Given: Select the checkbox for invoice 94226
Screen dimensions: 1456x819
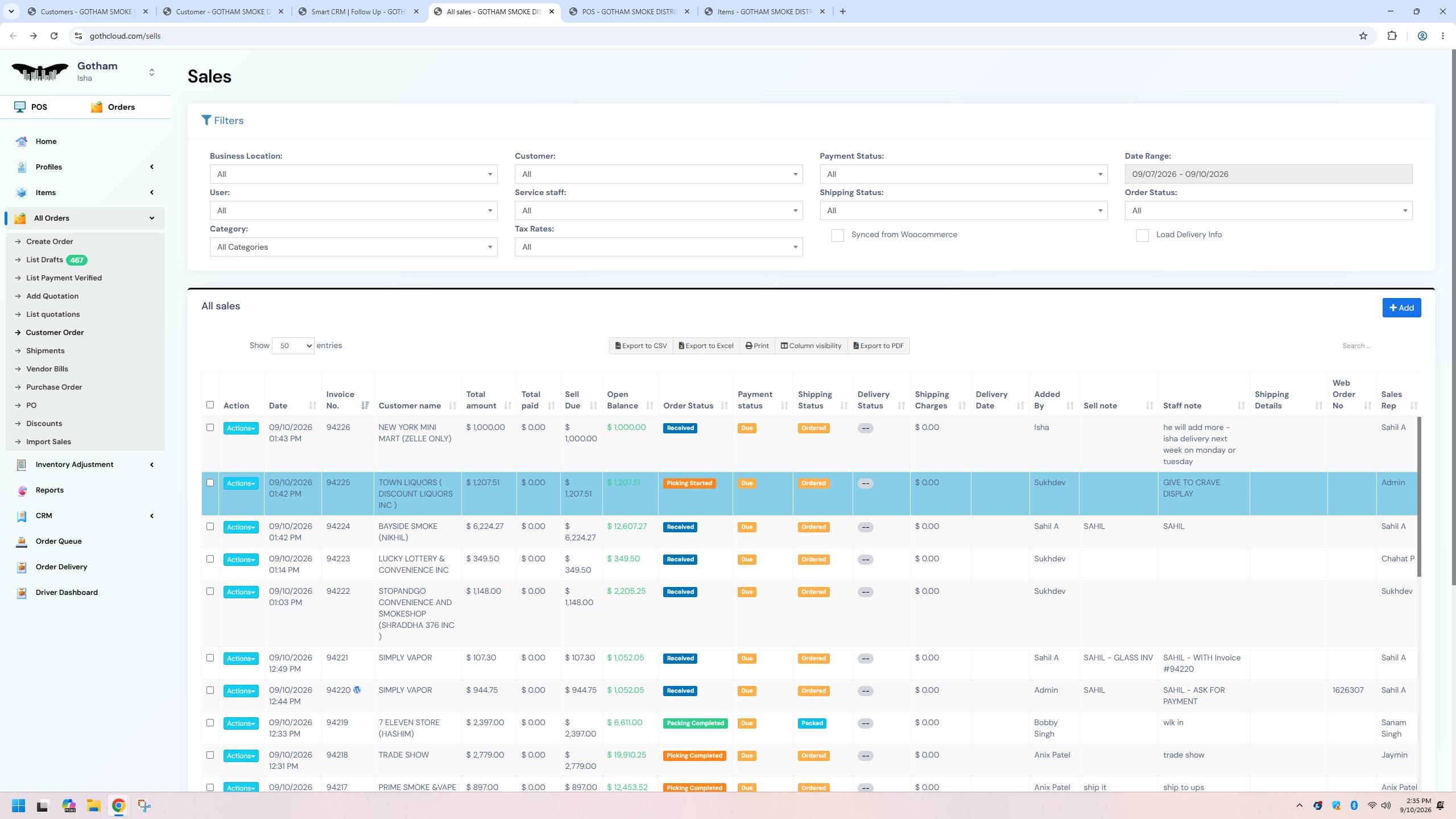Looking at the screenshot, I should coord(210,428).
